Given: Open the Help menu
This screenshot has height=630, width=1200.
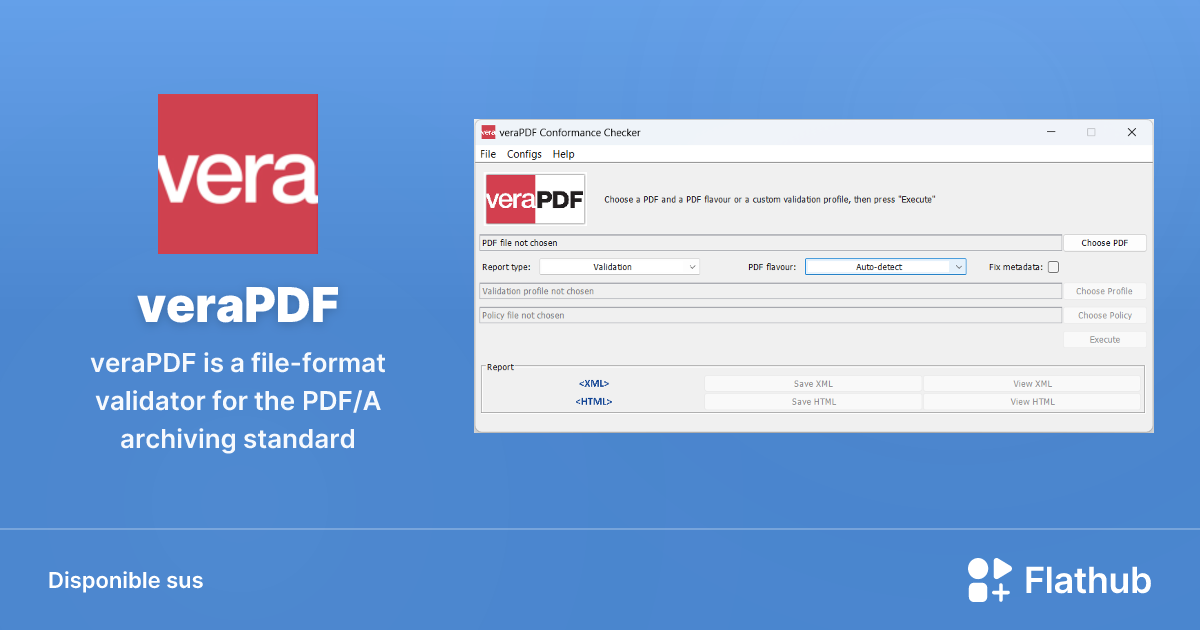Looking at the screenshot, I should 564,154.
